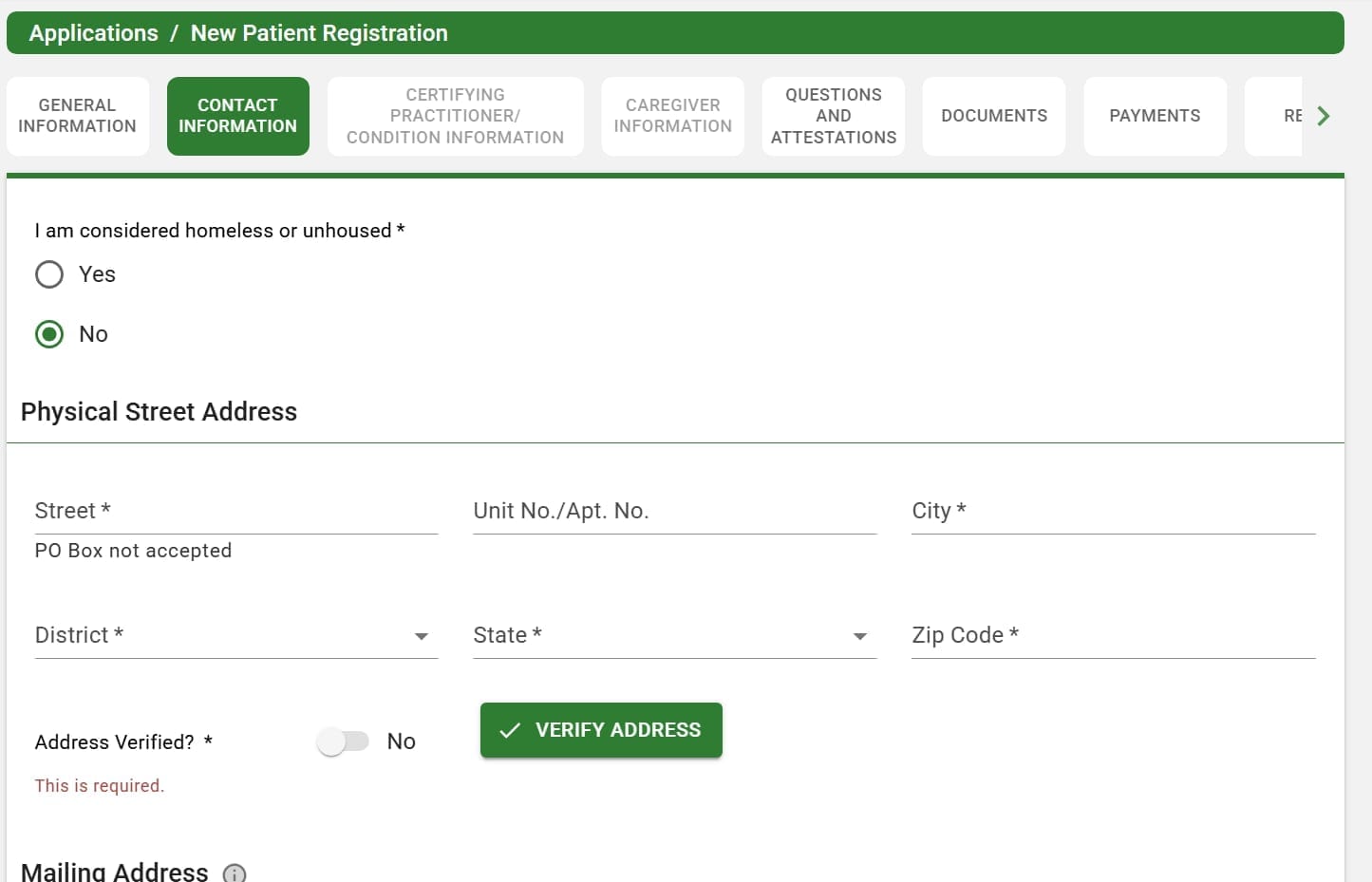Switch to the General Information tab
The width and height of the screenshot is (1372, 882).
77,116
